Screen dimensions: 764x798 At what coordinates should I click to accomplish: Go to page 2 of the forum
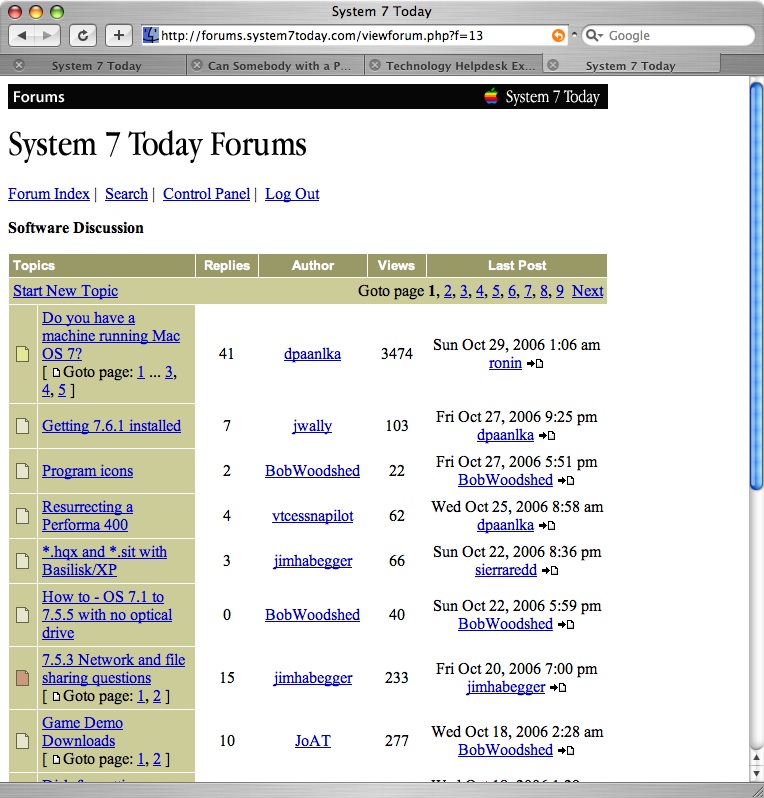pos(448,291)
